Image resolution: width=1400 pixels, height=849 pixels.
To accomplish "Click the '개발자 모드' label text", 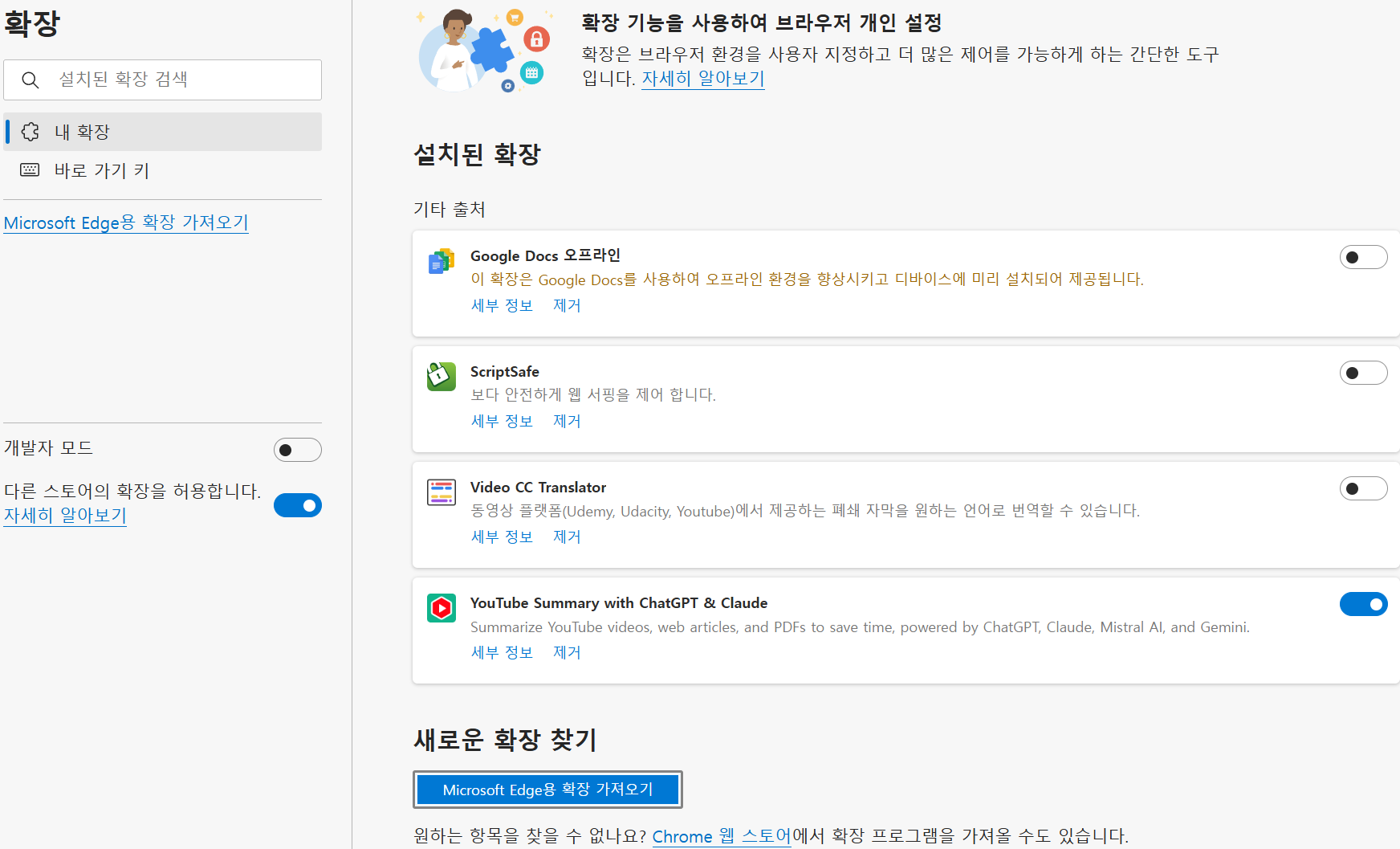I will pyautogui.click(x=48, y=447).
